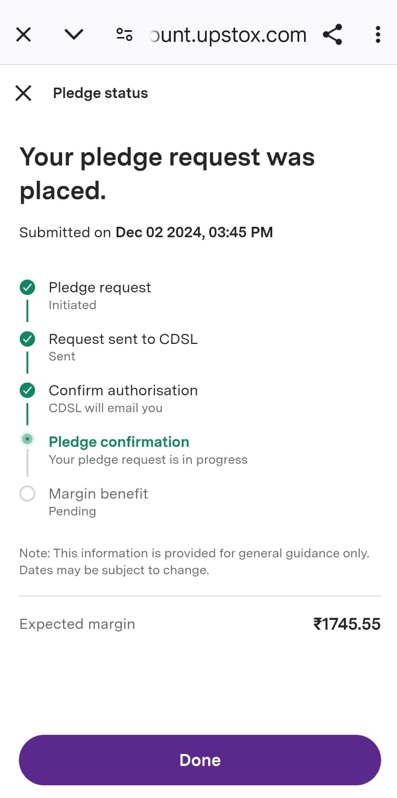Close the Pledge status page
Screen dimensions: 397x798
coord(23,93)
